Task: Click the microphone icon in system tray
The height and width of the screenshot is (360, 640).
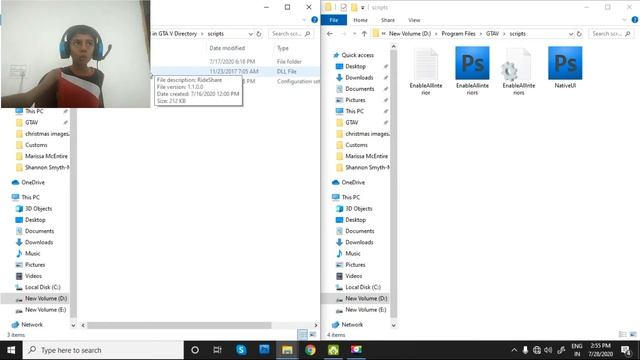Action: [525, 350]
